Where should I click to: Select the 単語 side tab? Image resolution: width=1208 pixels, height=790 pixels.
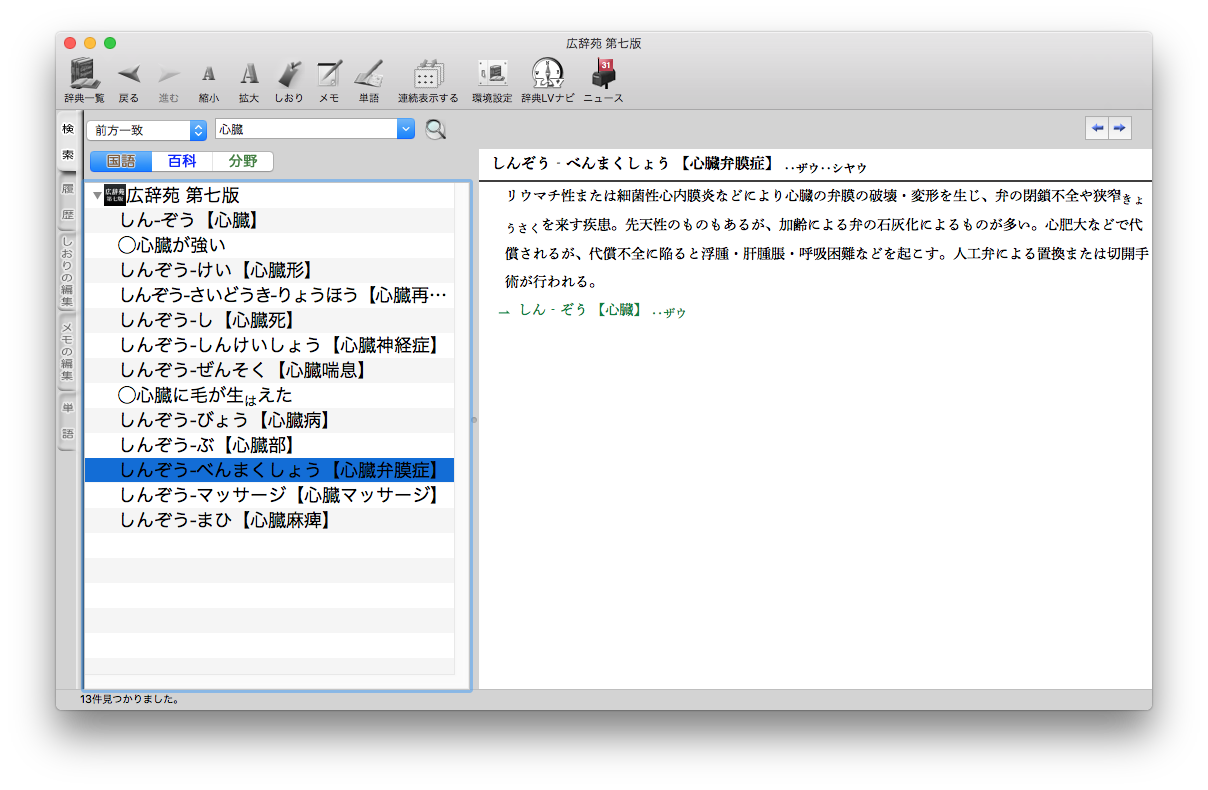68,421
